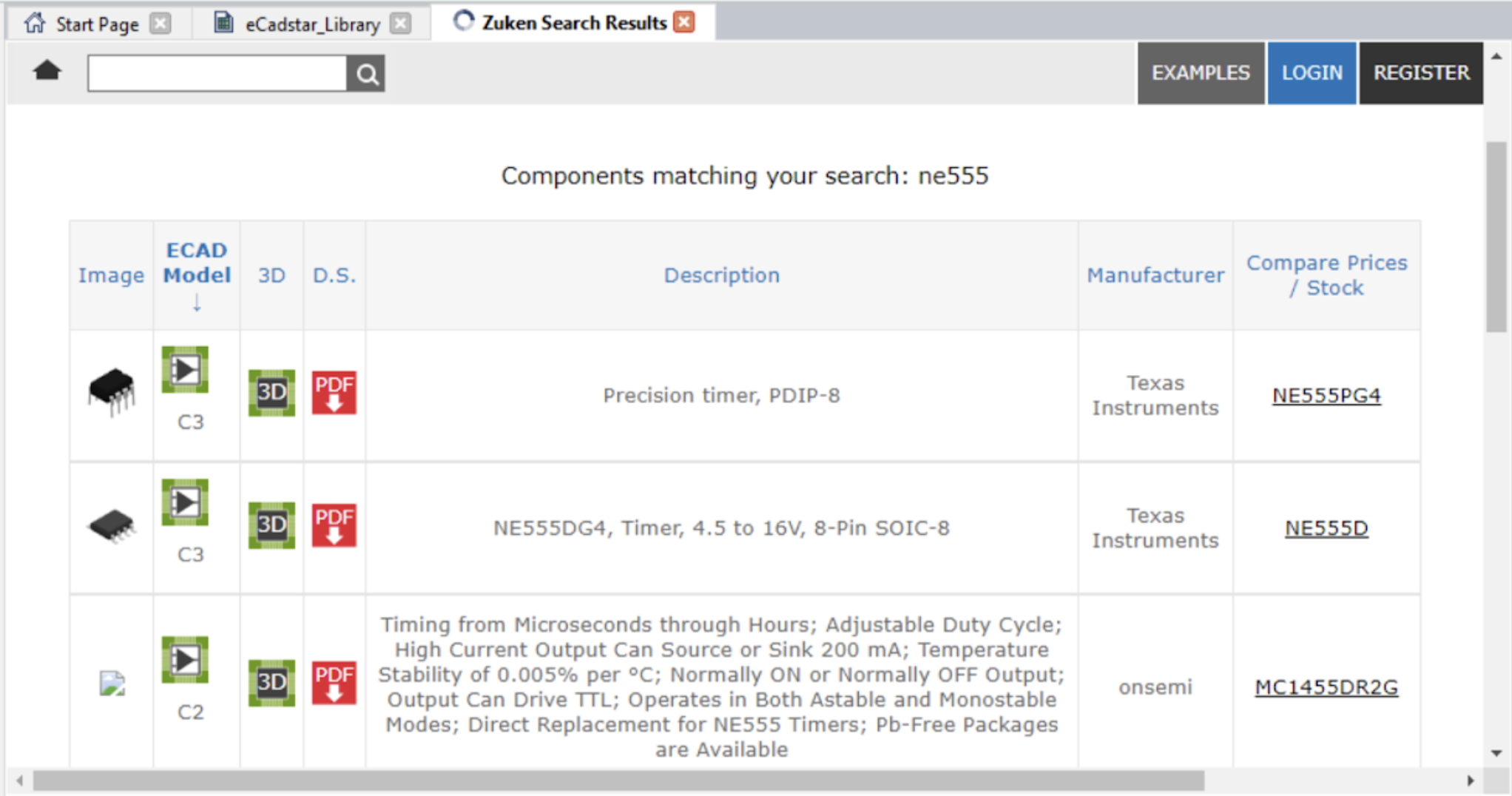
Task: View 3D model for NE555D part
Action: coord(271,525)
